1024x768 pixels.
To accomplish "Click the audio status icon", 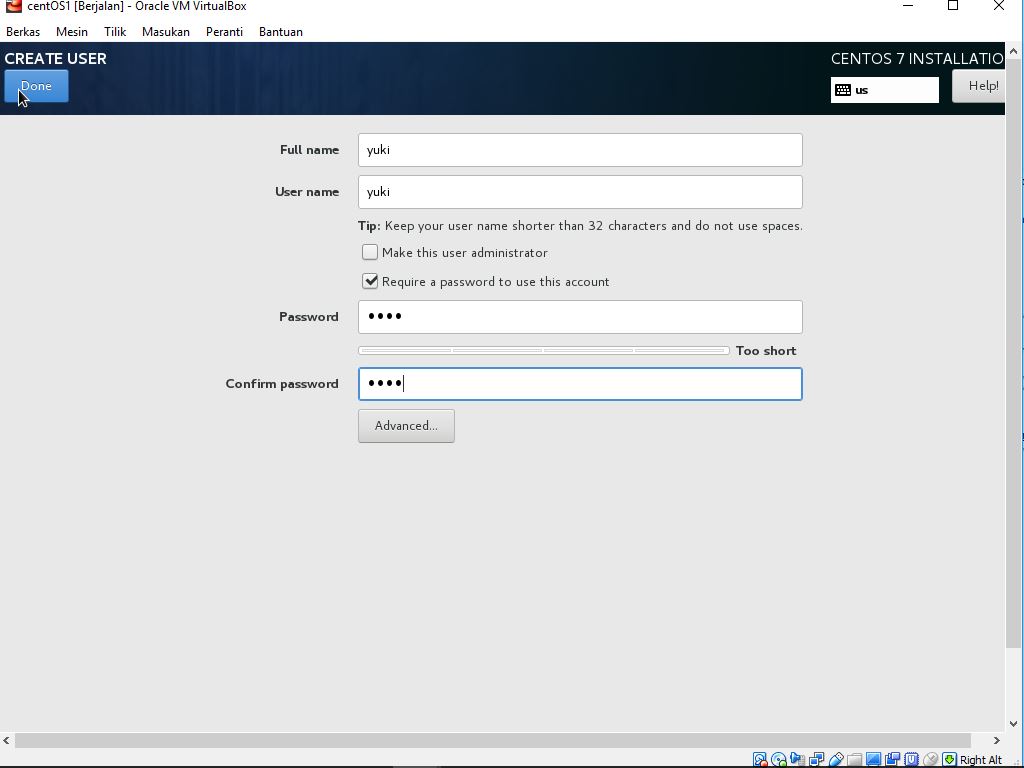I will click(797, 760).
